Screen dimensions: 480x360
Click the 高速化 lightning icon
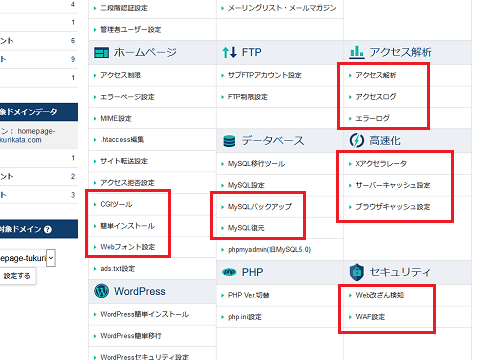356,140
